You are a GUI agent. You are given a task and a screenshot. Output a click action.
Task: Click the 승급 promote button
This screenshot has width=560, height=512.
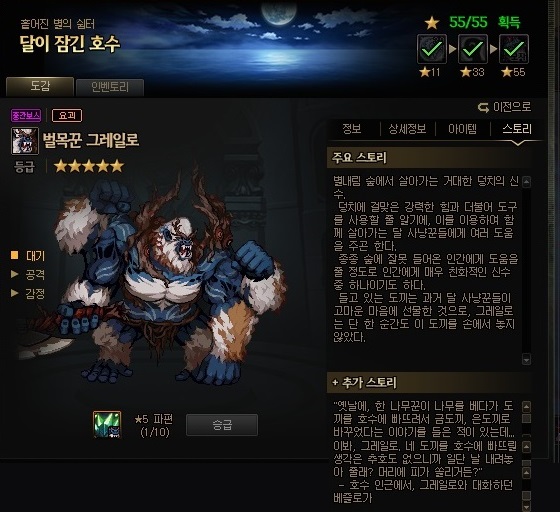point(222,425)
